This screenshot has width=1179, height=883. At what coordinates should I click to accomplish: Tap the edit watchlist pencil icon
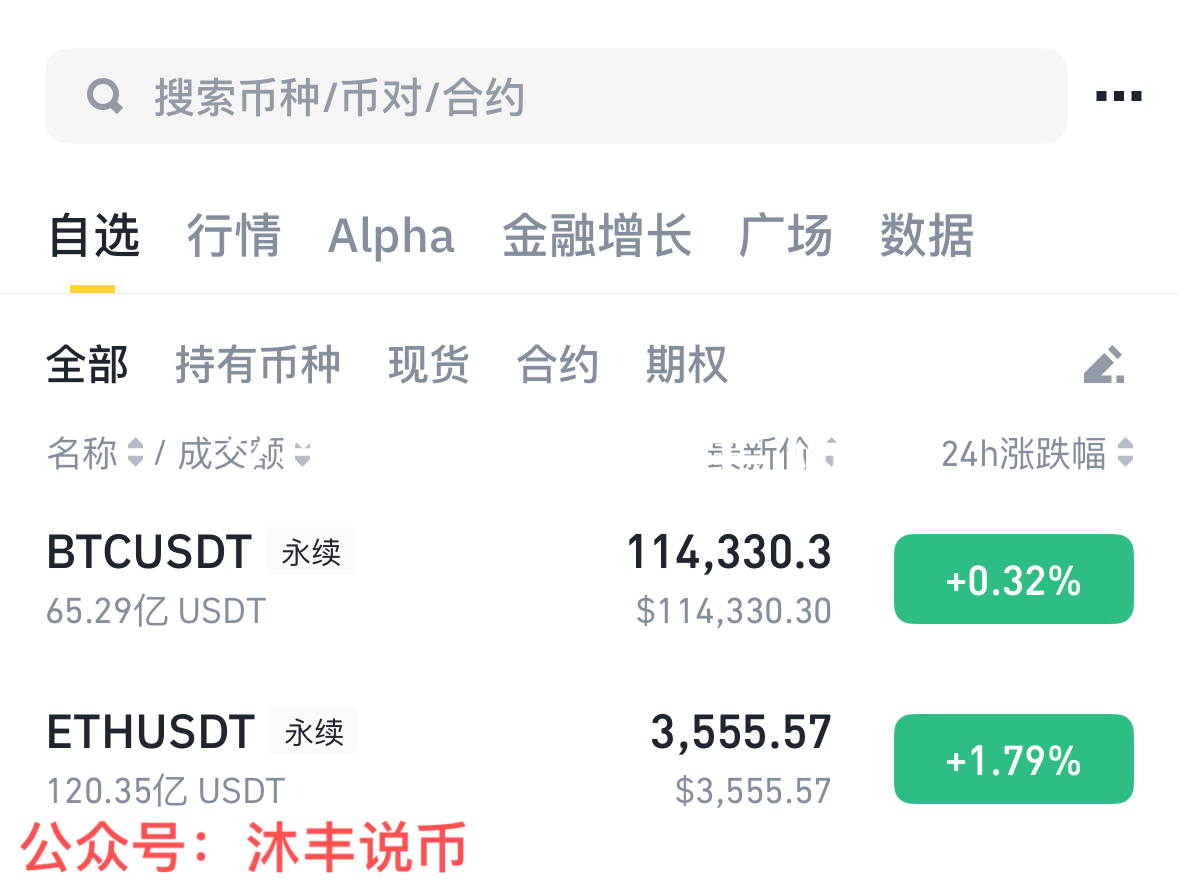click(x=1104, y=365)
